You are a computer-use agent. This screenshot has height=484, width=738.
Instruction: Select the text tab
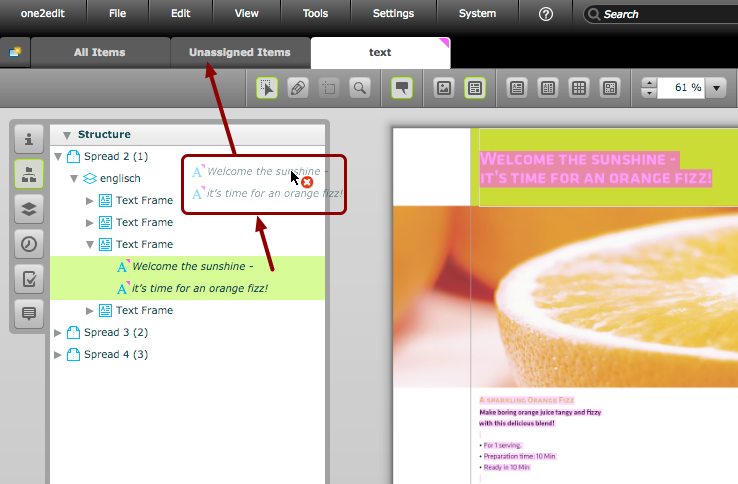[380, 52]
